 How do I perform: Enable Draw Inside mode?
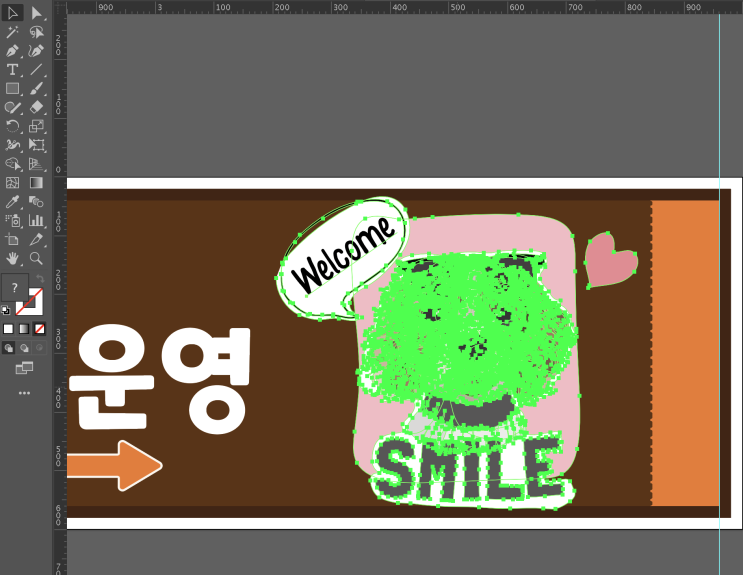click(x=40, y=348)
